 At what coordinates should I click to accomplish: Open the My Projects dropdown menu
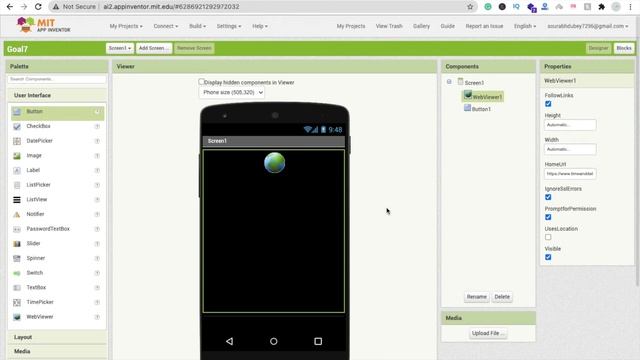tap(126, 26)
